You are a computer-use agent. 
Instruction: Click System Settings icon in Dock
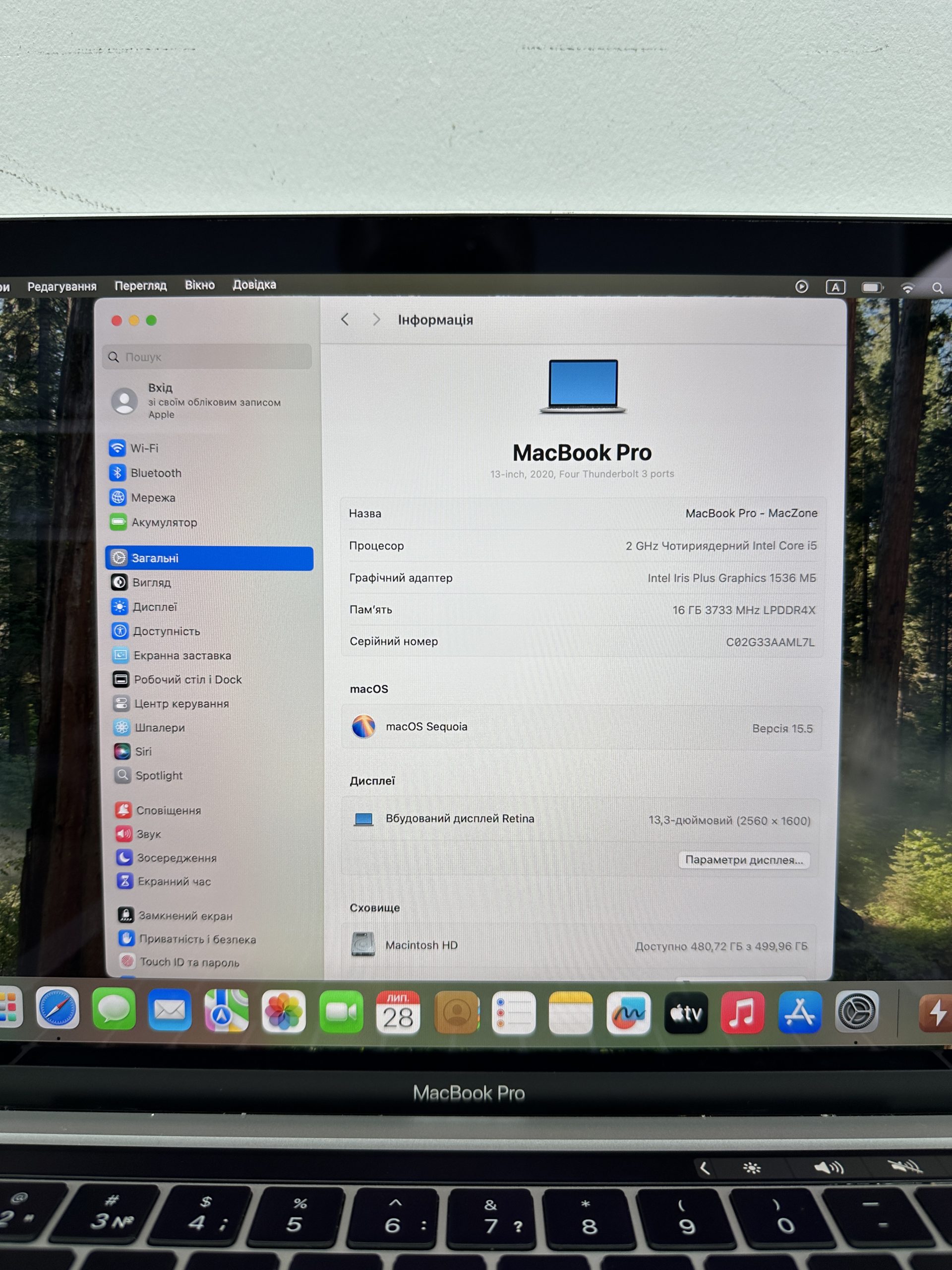click(857, 1012)
